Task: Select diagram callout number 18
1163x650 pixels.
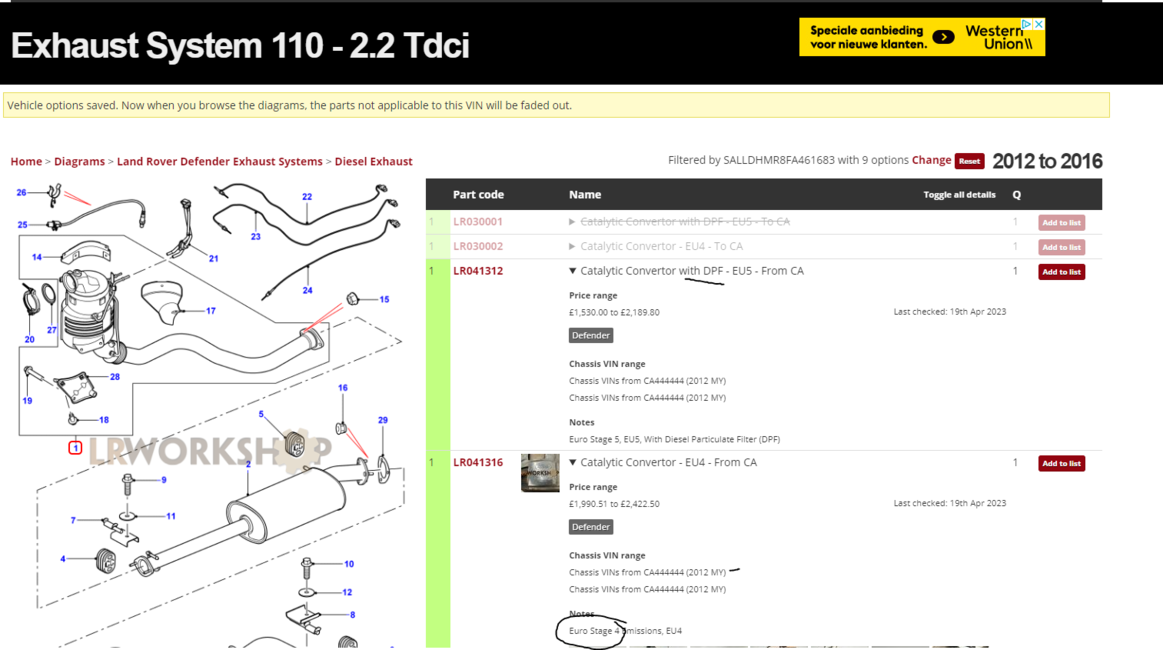Action: tap(104, 420)
